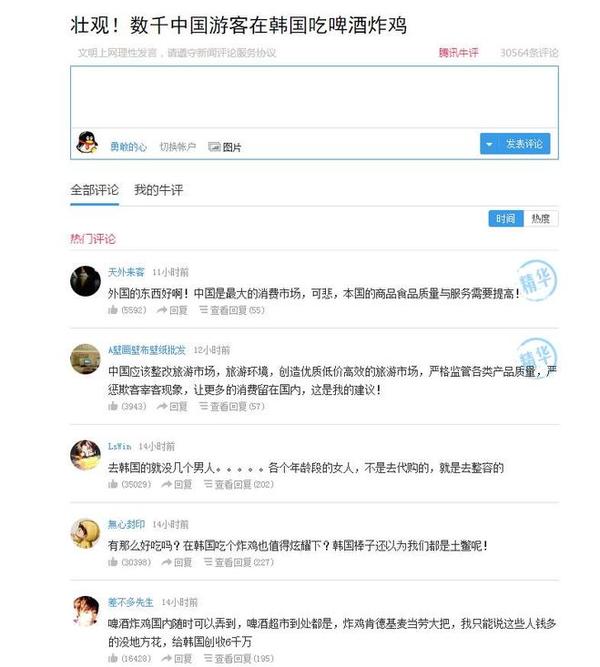Viewport: 600px width, 667px height.
Task: Open the arrow dropdown beside 发表评论
Action: click(x=489, y=144)
